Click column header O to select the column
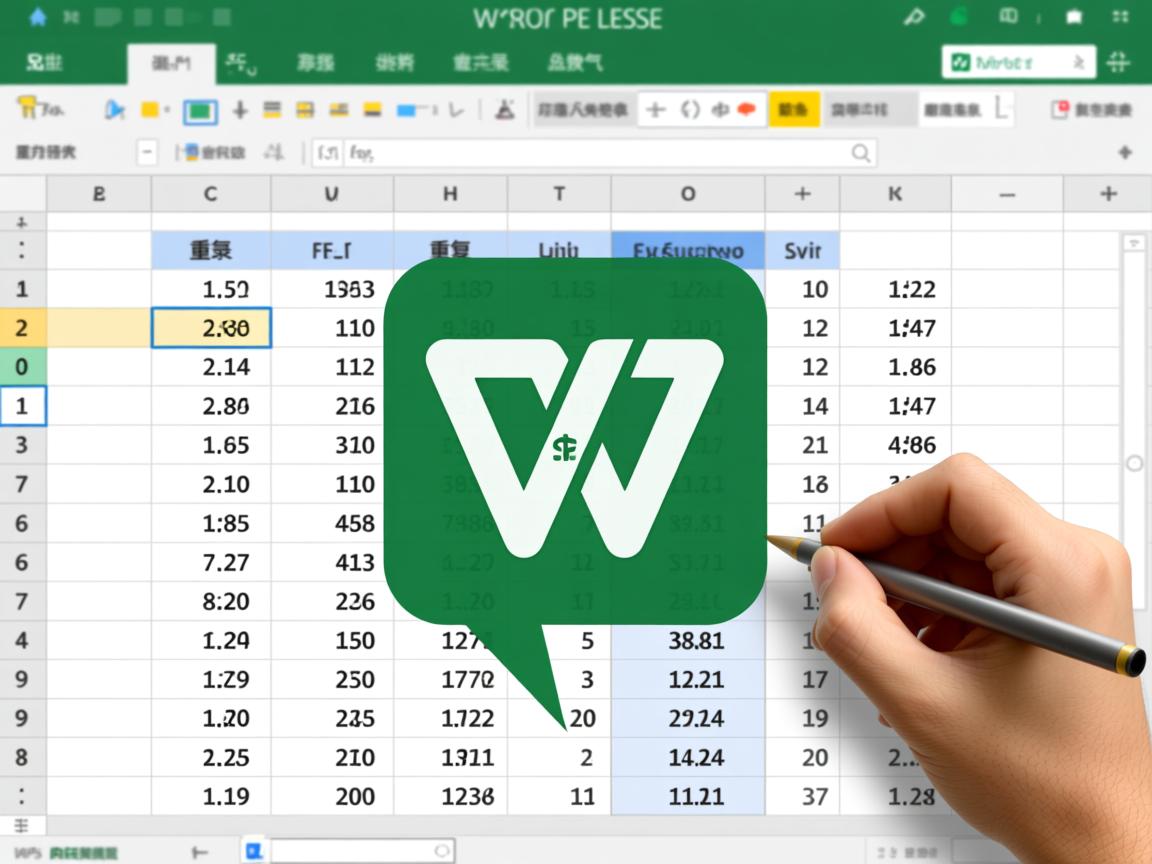Viewport: 1152px width, 864px height. click(x=687, y=195)
